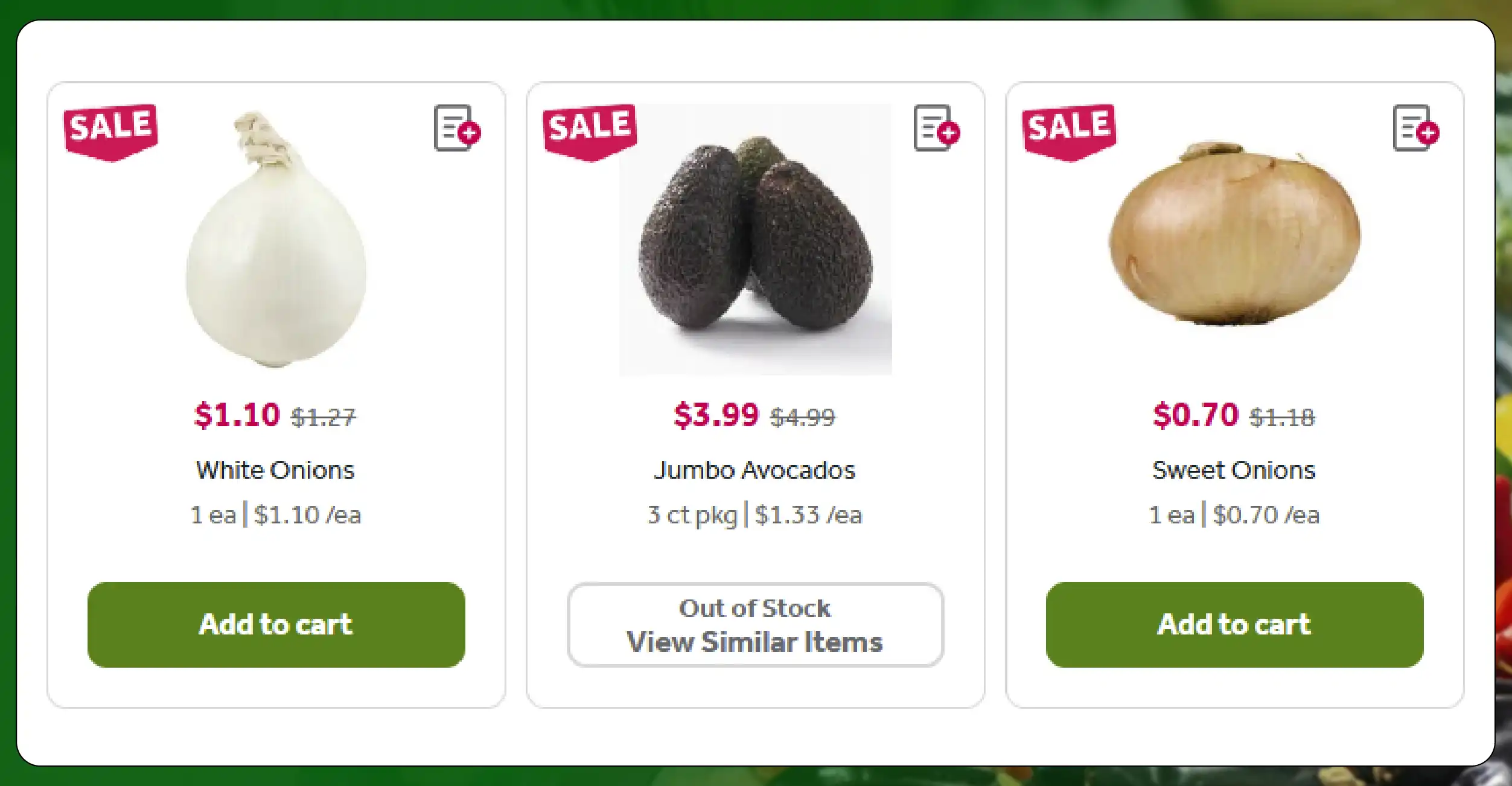
Task: Open the Jumbo Avocados product image
Action: tap(755, 240)
